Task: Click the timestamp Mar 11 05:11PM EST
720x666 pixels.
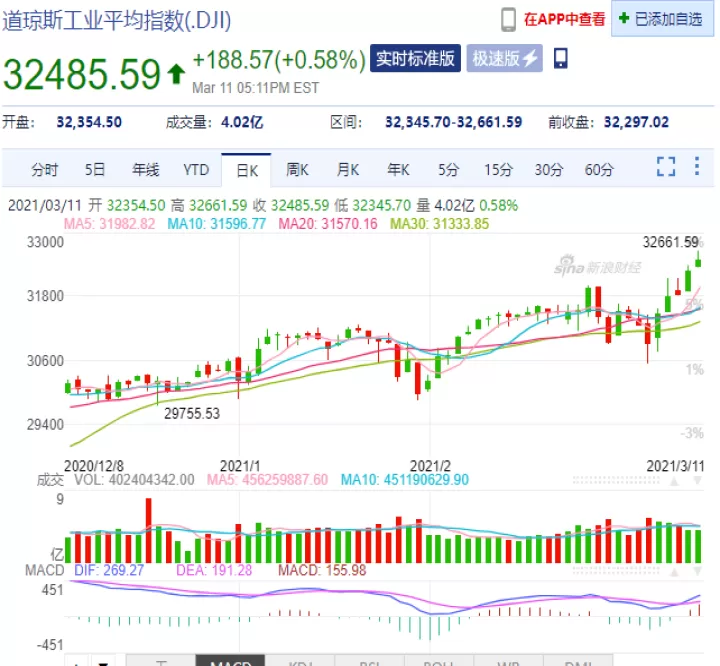Action: coord(255,88)
